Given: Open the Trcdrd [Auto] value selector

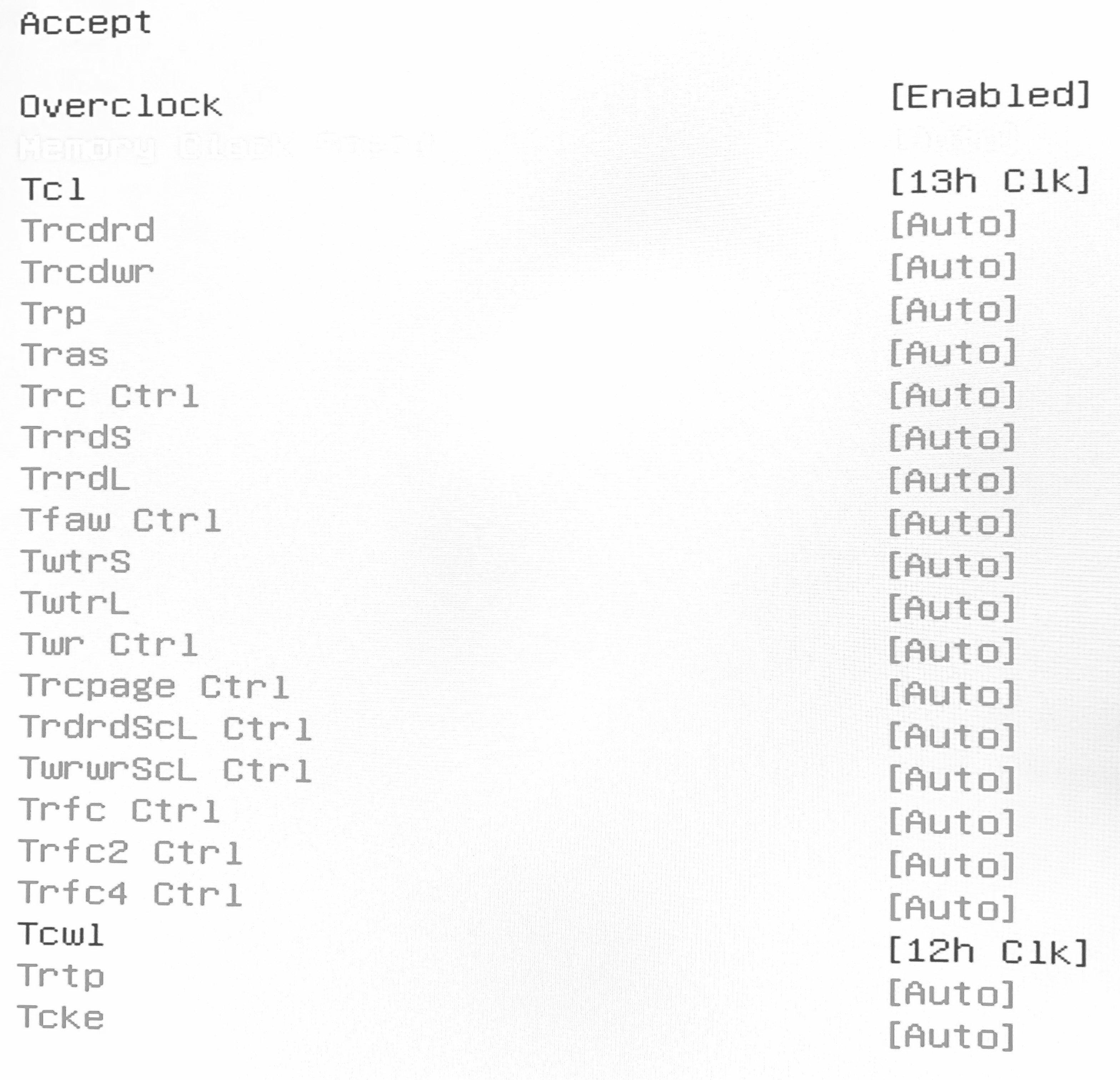Looking at the screenshot, I should [x=954, y=224].
